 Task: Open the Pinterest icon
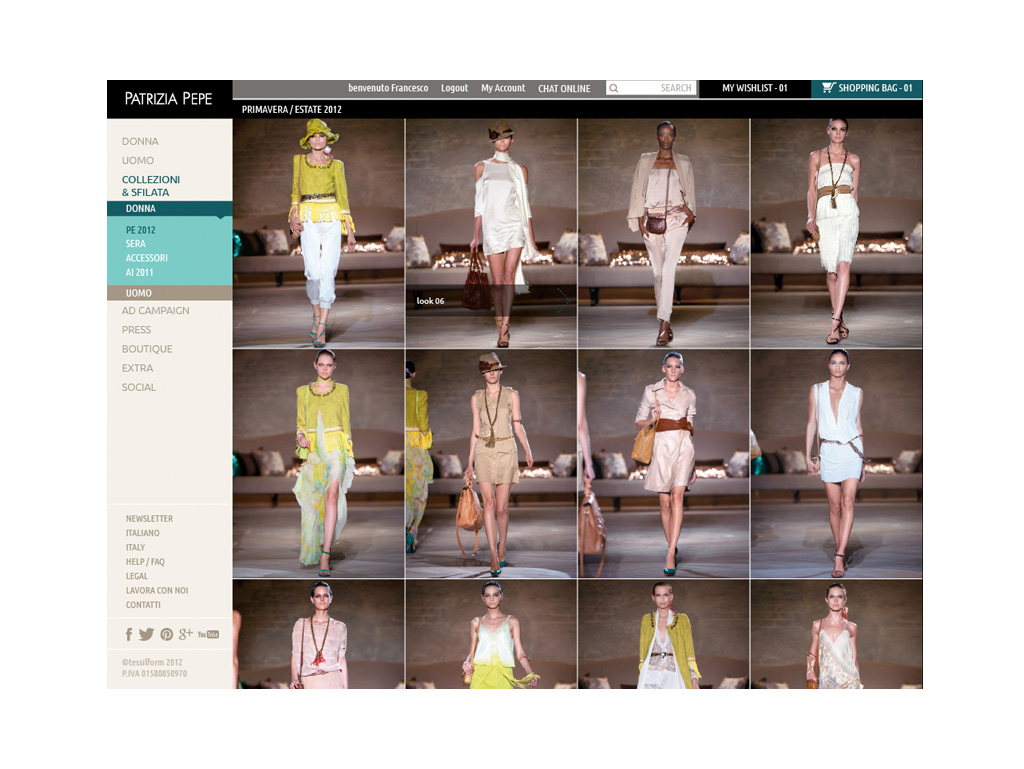pyautogui.click(x=167, y=634)
